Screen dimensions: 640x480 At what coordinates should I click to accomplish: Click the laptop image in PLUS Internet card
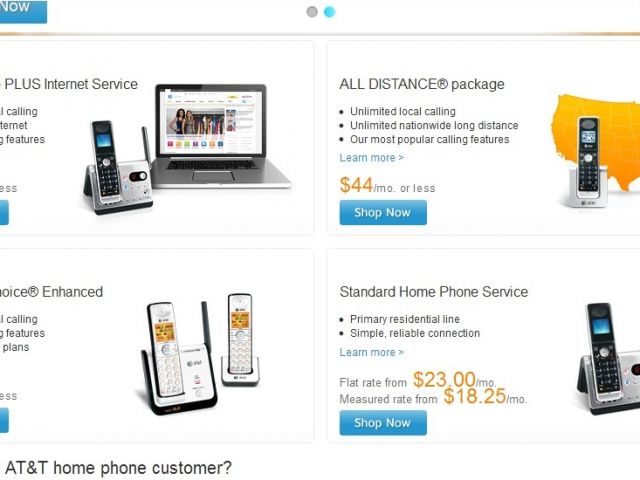click(224, 136)
